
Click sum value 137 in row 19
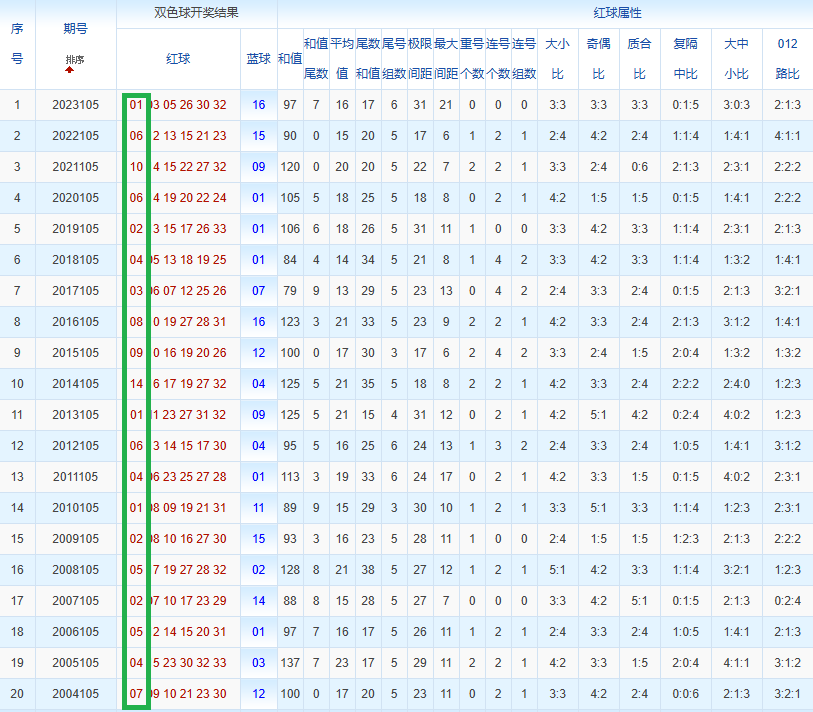(290, 663)
